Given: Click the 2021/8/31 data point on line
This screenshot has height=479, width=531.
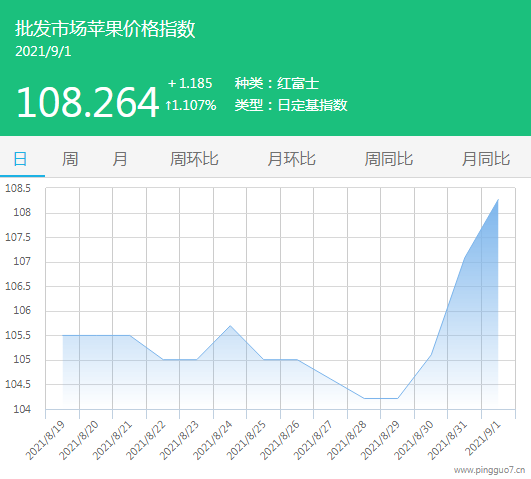Looking at the screenshot, I should (x=465, y=257).
